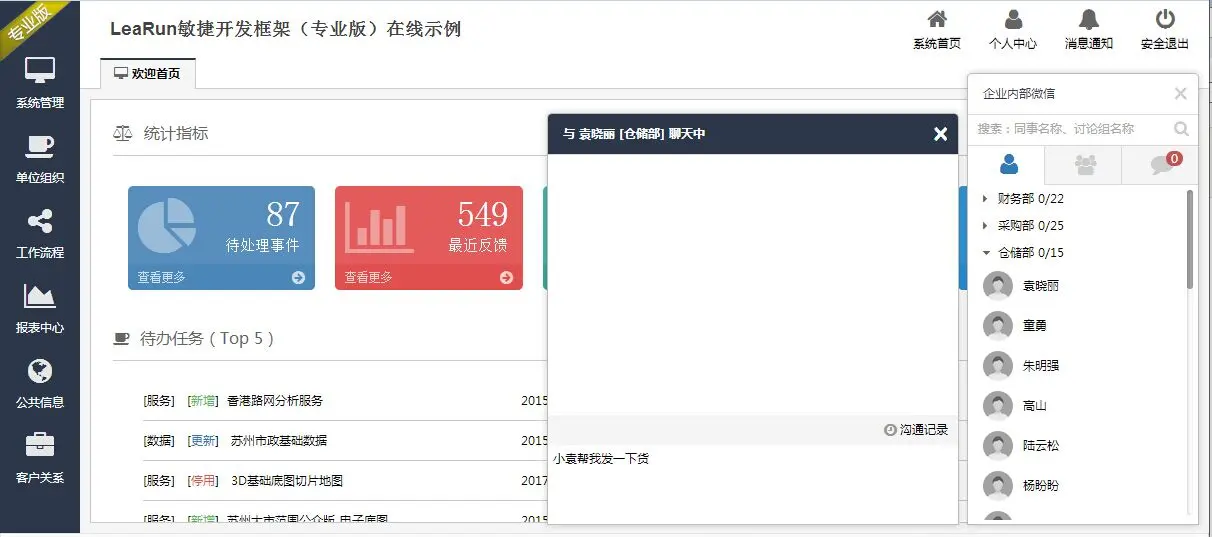The width and height of the screenshot is (1212, 537).
Task: Click the bar chart icon on red card
Action: (379, 228)
